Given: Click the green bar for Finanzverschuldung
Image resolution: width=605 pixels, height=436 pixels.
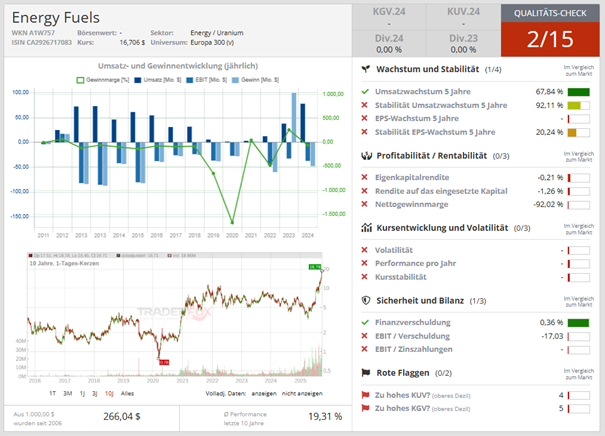Looking at the screenshot, I should [x=578, y=323].
